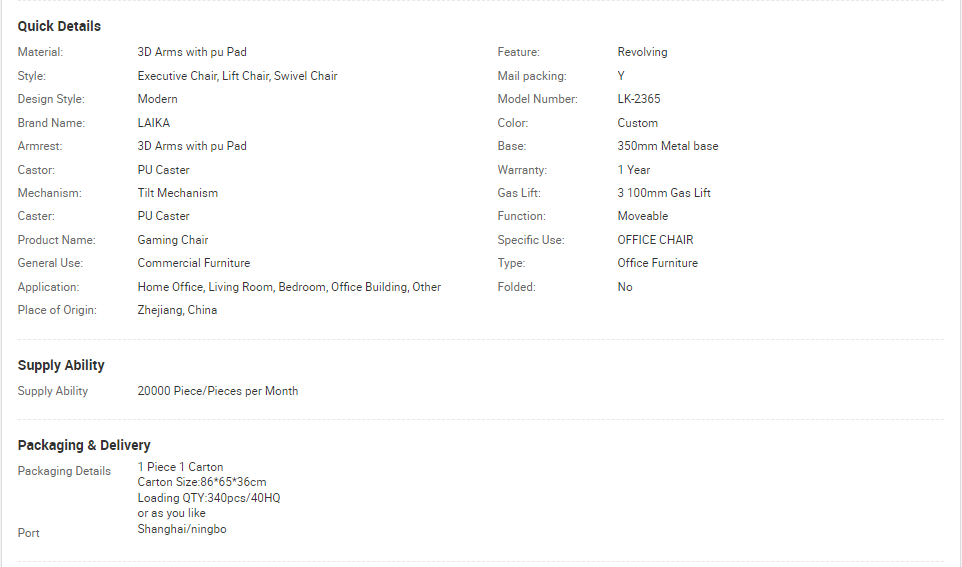Select the Supply Ability heading
The width and height of the screenshot is (962, 567).
coord(61,365)
